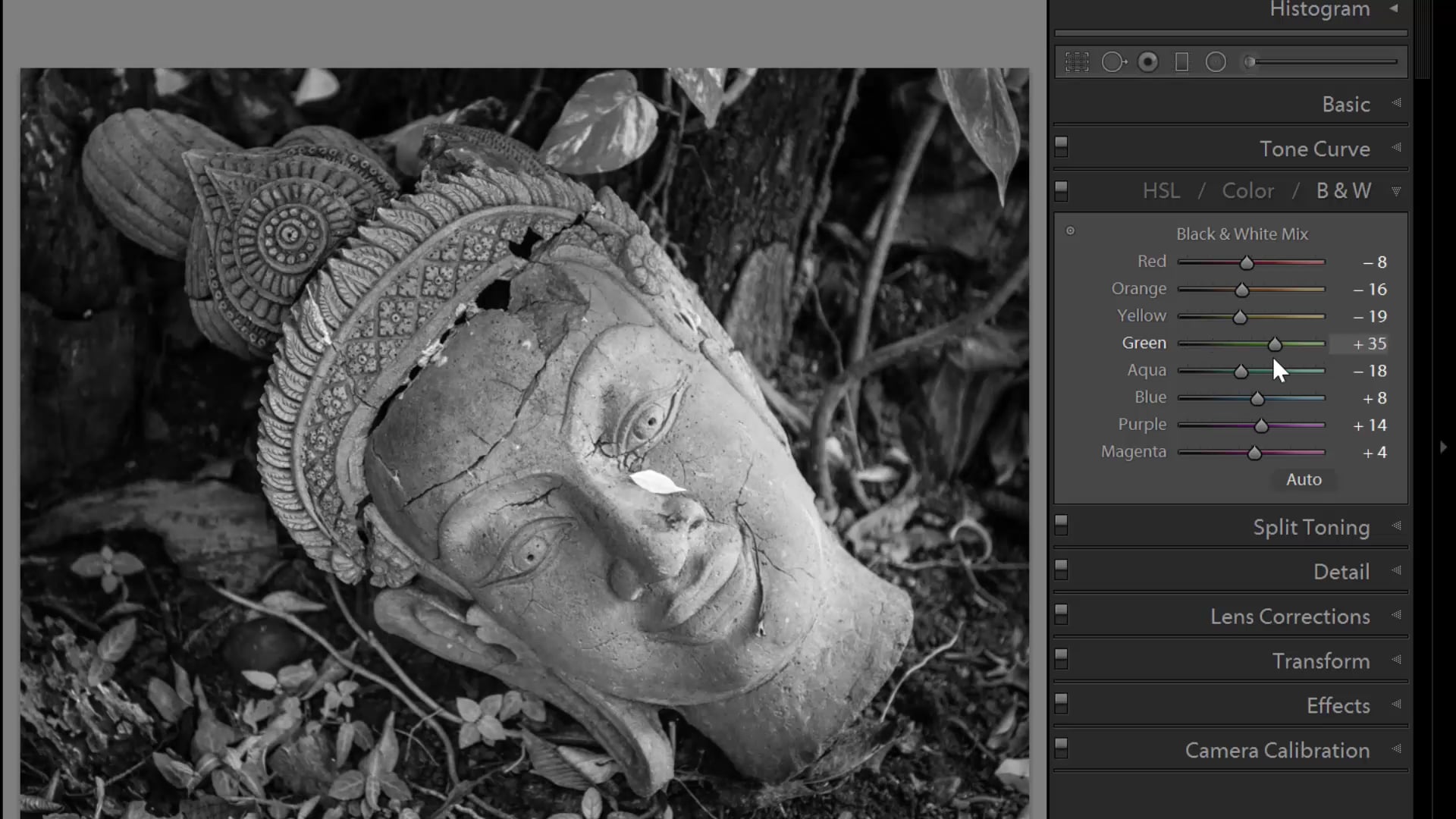Image resolution: width=1456 pixels, height=819 pixels.
Task: Activate the Targeted Adjustment tool for B&W Mix
Action: [1071, 231]
